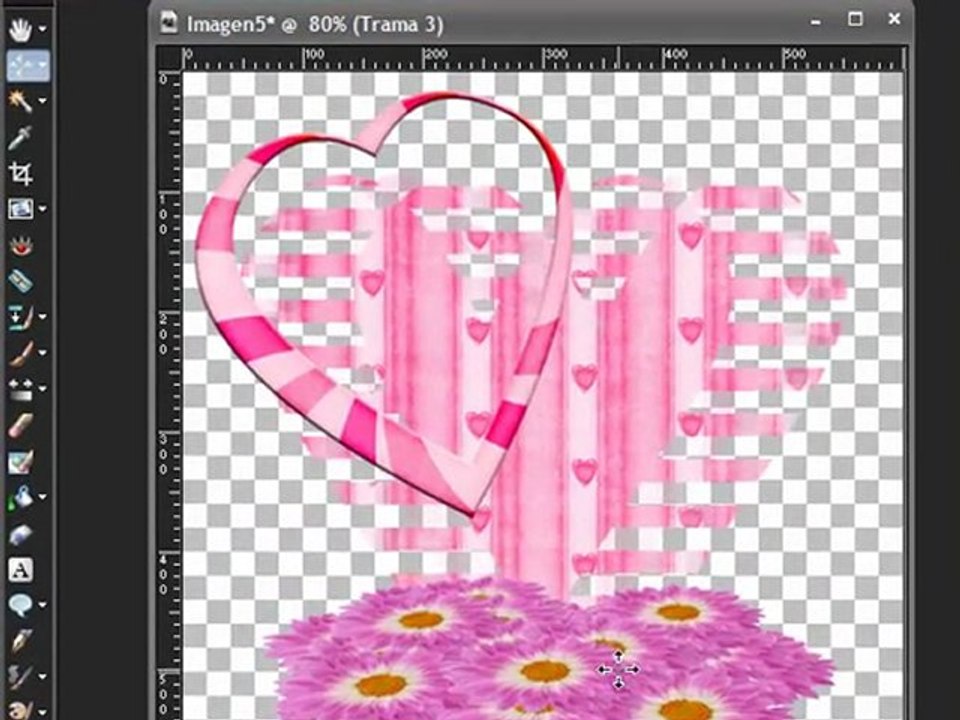Select the highlighted Move tool
Image resolution: width=960 pixels, height=720 pixels.
click(22, 65)
